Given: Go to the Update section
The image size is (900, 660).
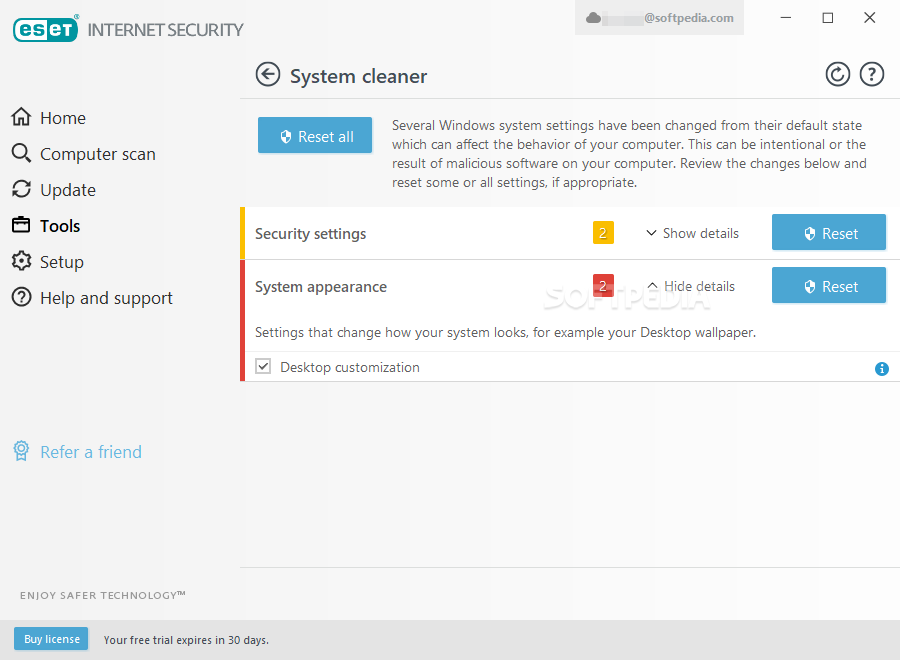Looking at the screenshot, I should [x=54, y=190].
